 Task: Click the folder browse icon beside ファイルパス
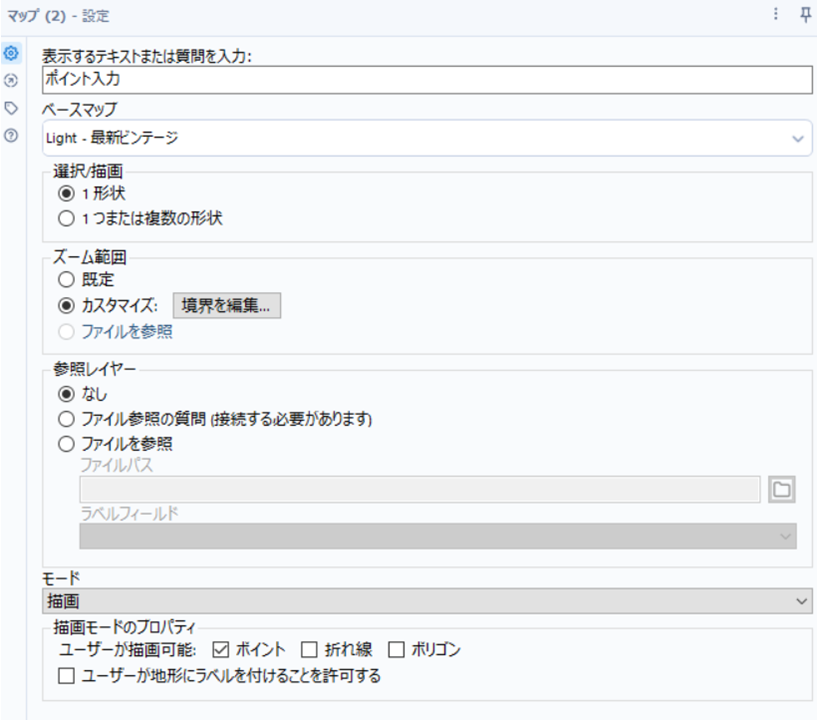coord(781,488)
